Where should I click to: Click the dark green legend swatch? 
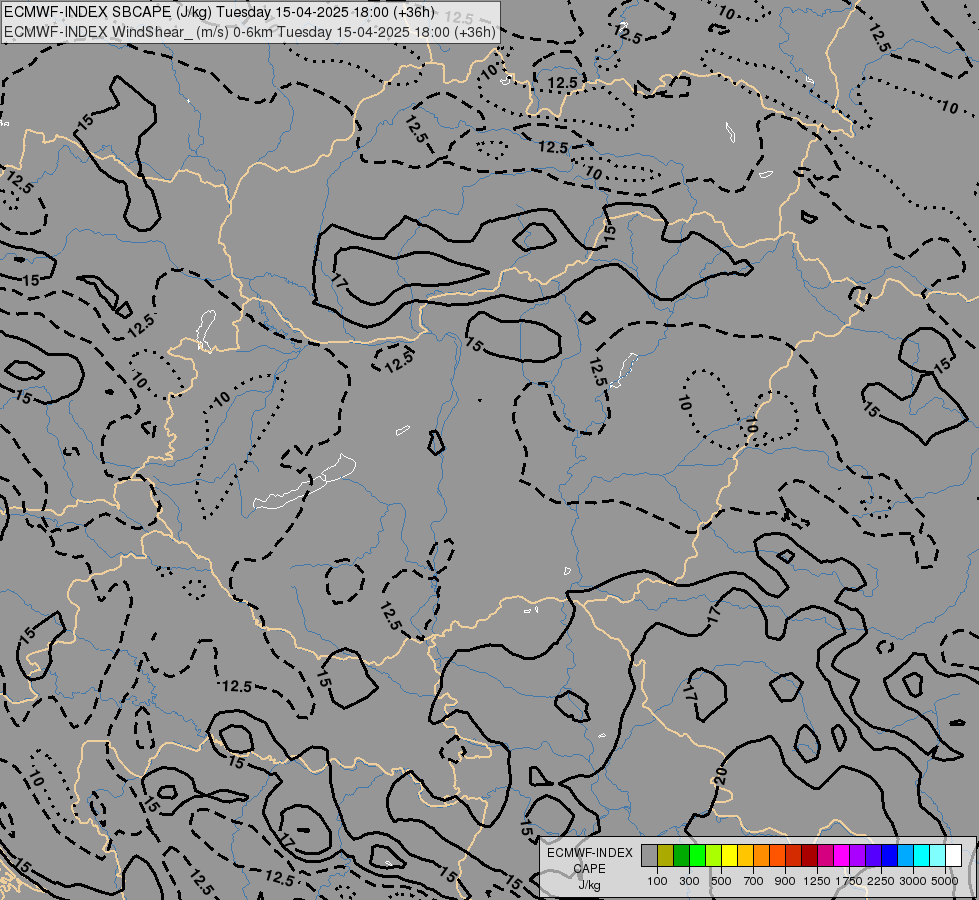(681, 856)
